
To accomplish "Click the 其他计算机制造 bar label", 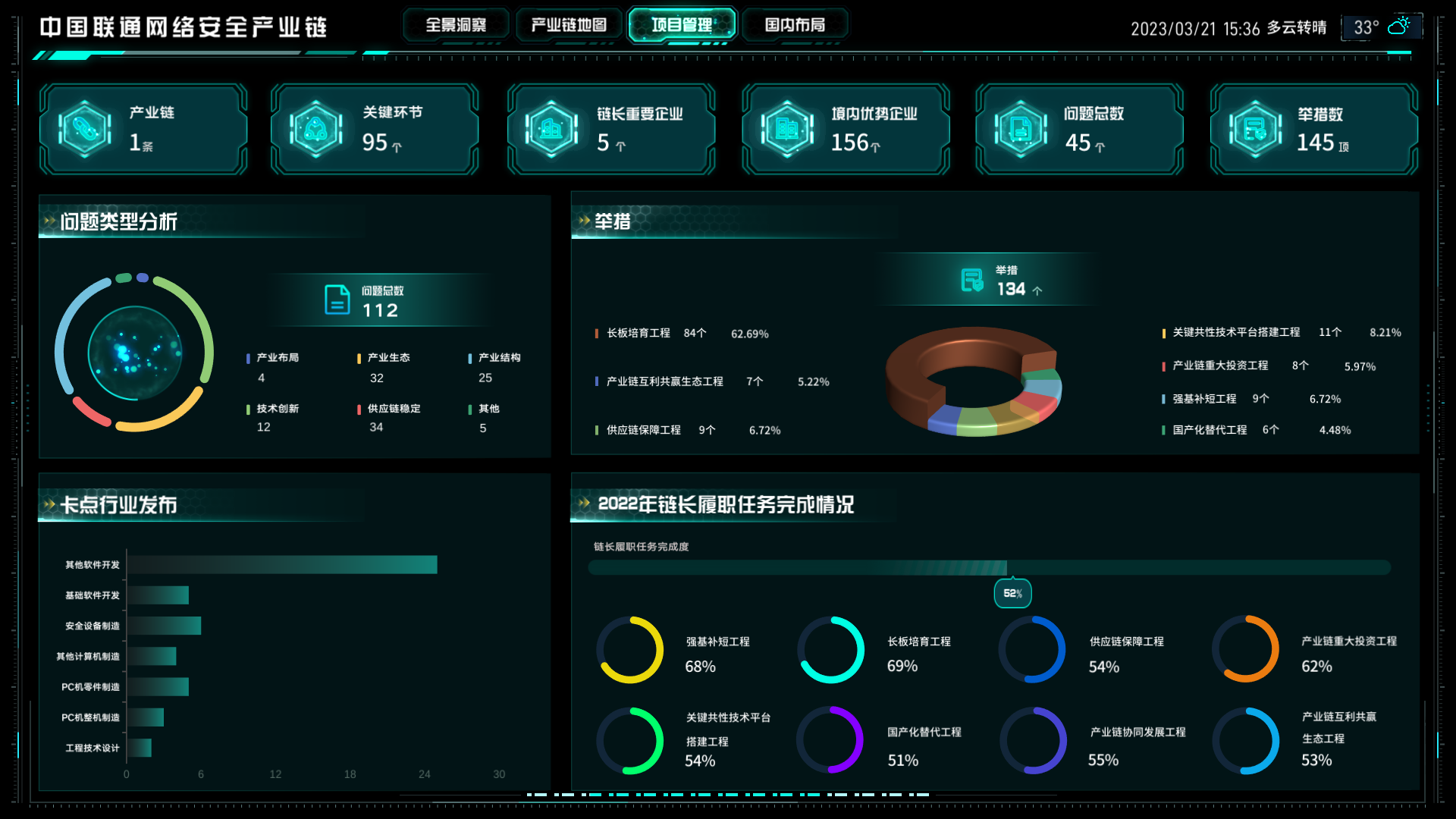I will tap(88, 657).
